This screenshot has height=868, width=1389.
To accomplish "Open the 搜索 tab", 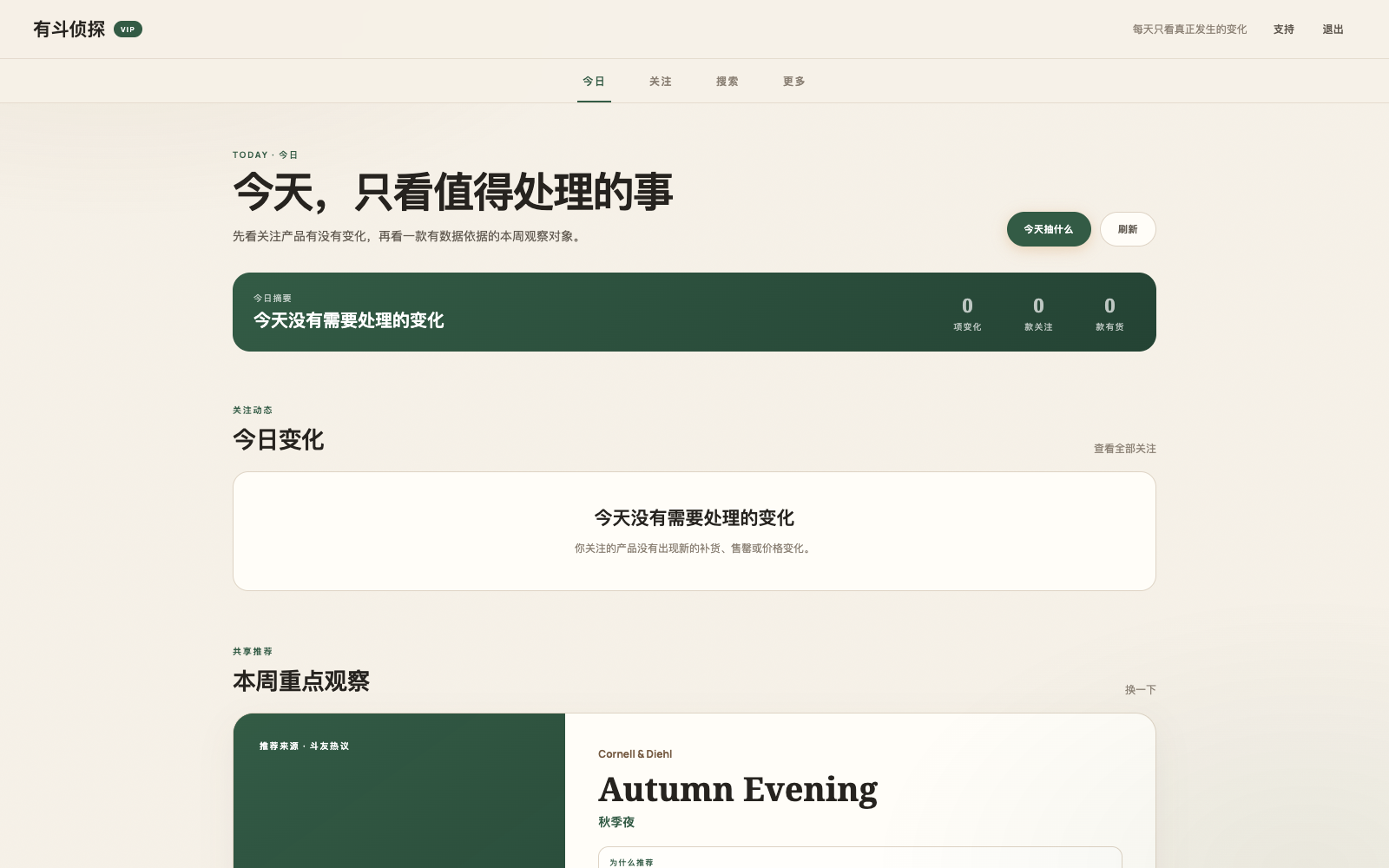I will [727, 82].
